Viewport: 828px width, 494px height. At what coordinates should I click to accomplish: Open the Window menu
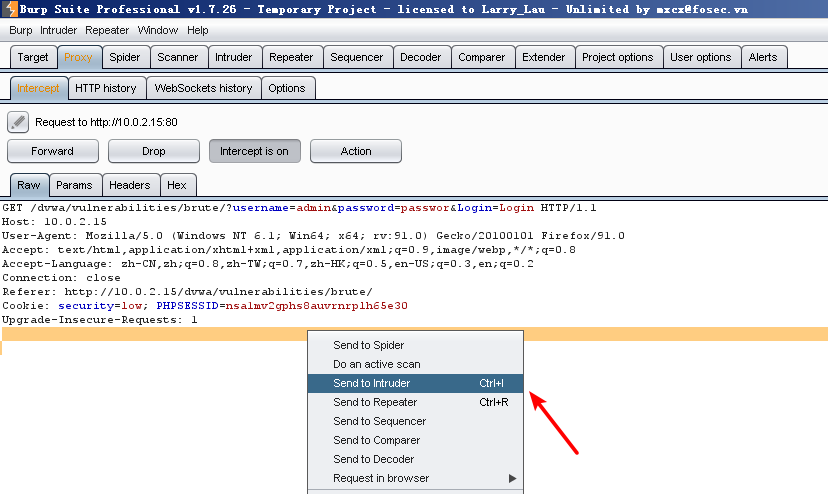pyautogui.click(x=157, y=30)
